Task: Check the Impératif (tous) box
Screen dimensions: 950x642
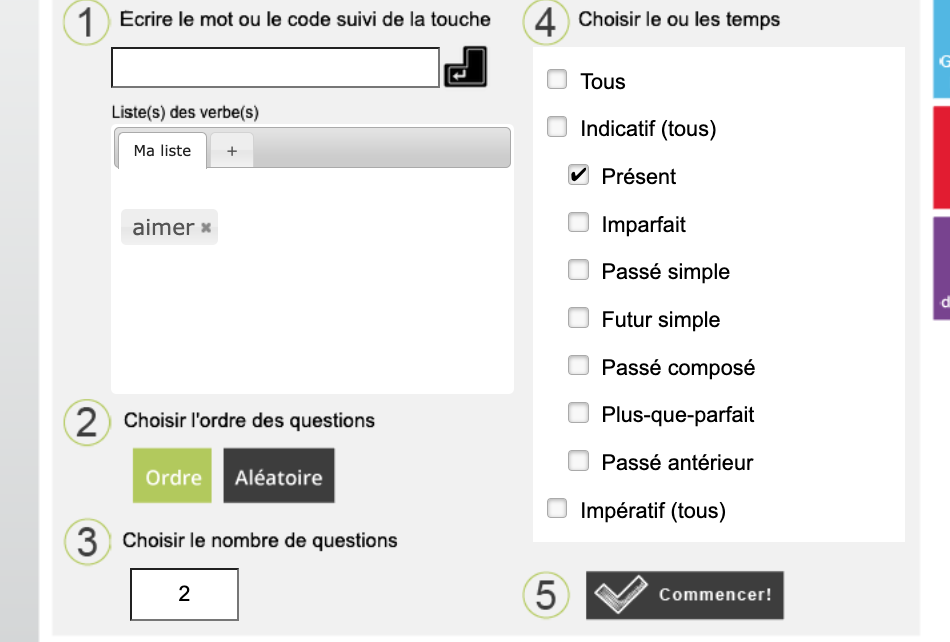Action: (x=557, y=509)
